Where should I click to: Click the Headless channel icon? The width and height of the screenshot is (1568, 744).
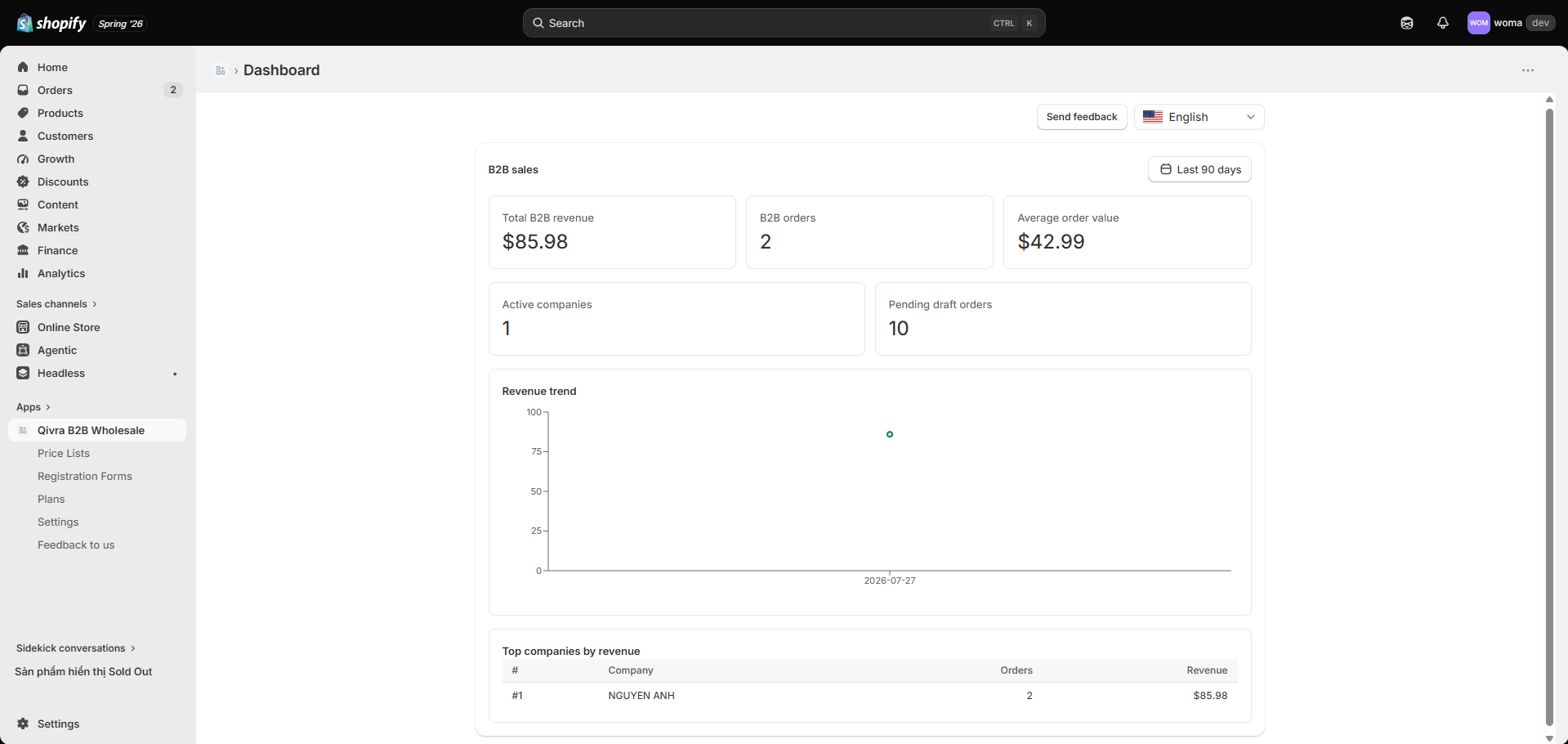point(23,373)
